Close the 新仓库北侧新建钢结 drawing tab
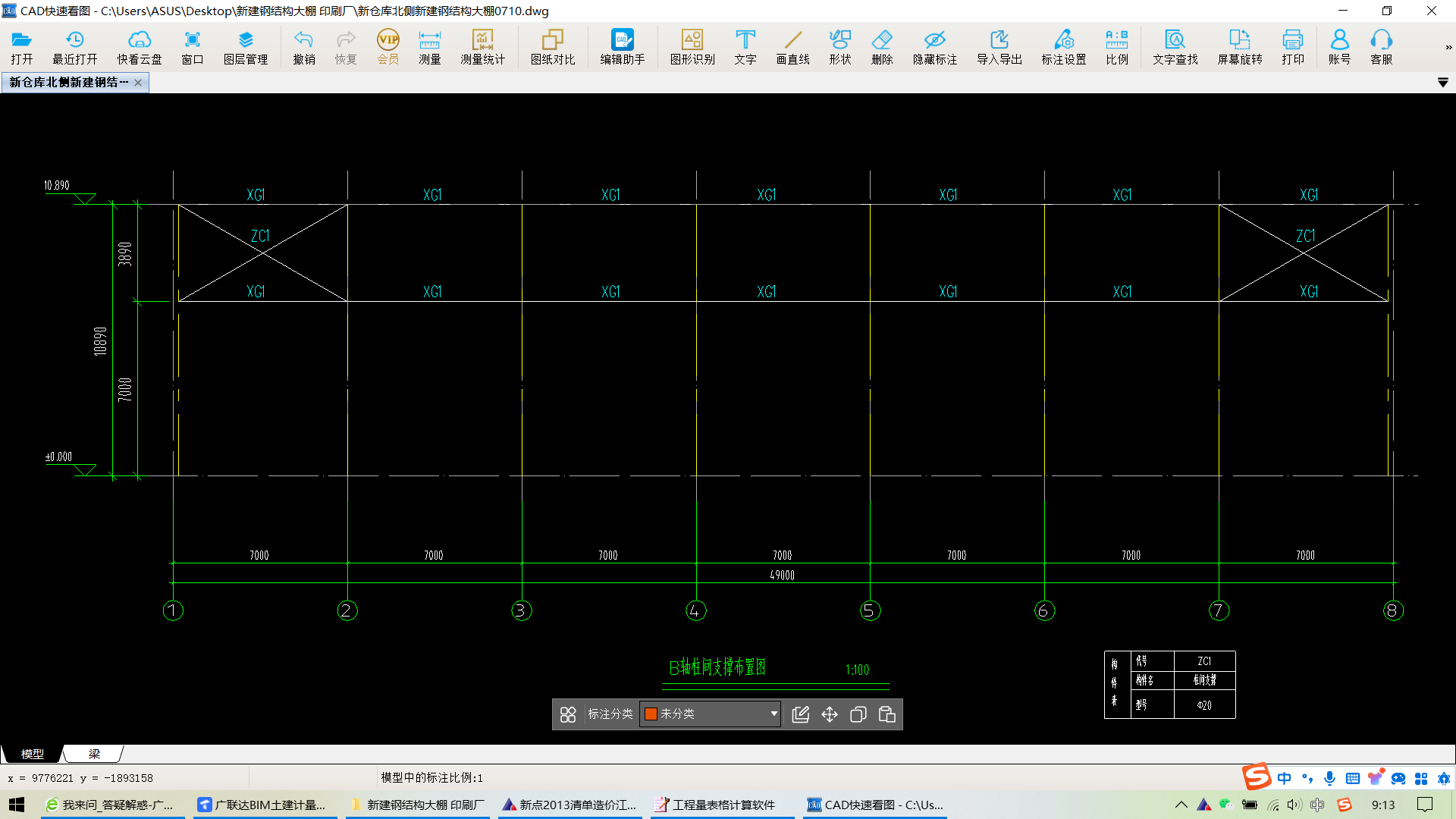The width and height of the screenshot is (1456, 819). click(x=138, y=83)
